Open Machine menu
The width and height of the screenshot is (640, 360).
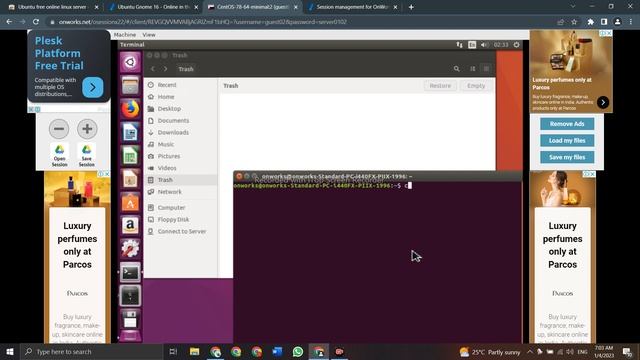124,35
